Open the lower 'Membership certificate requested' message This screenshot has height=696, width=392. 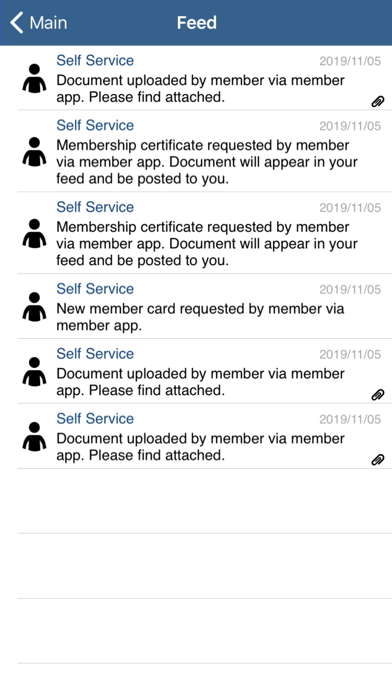click(x=207, y=244)
